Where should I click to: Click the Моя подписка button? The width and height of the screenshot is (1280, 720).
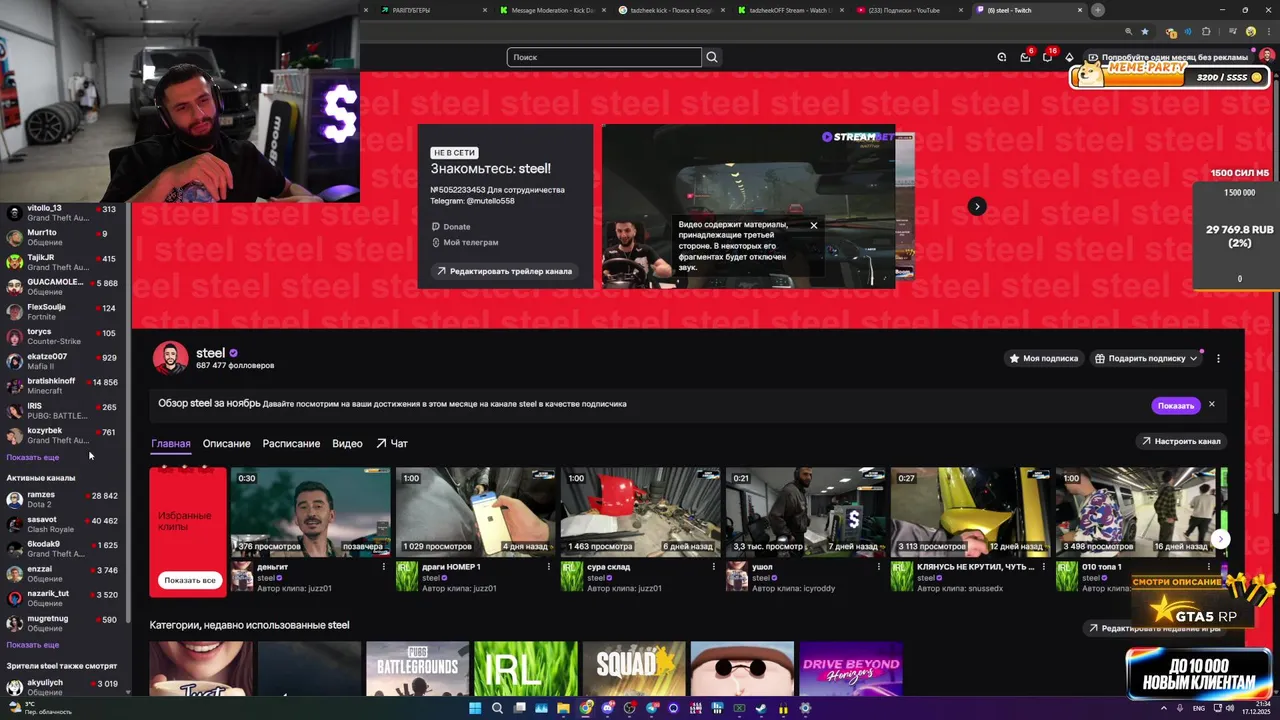1043,358
